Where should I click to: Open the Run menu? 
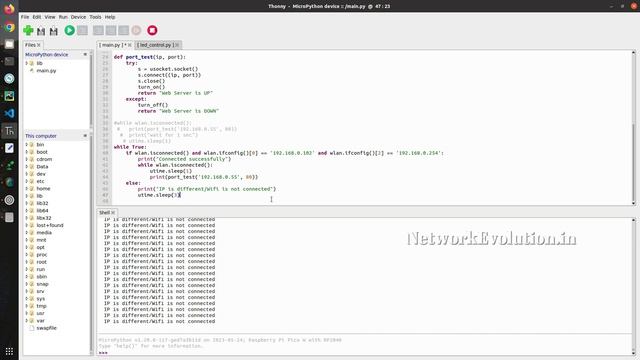(x=63, y=17)
